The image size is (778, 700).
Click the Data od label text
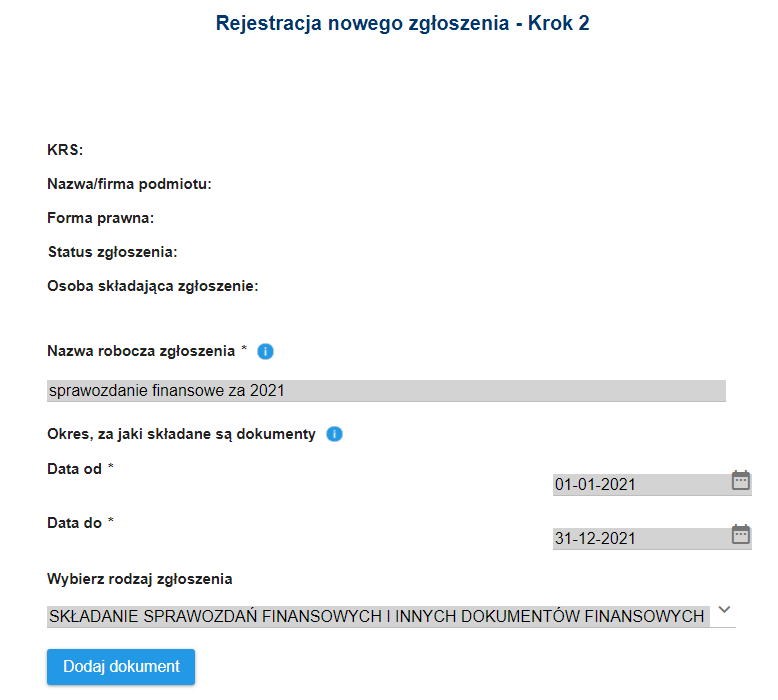(75, 468)
